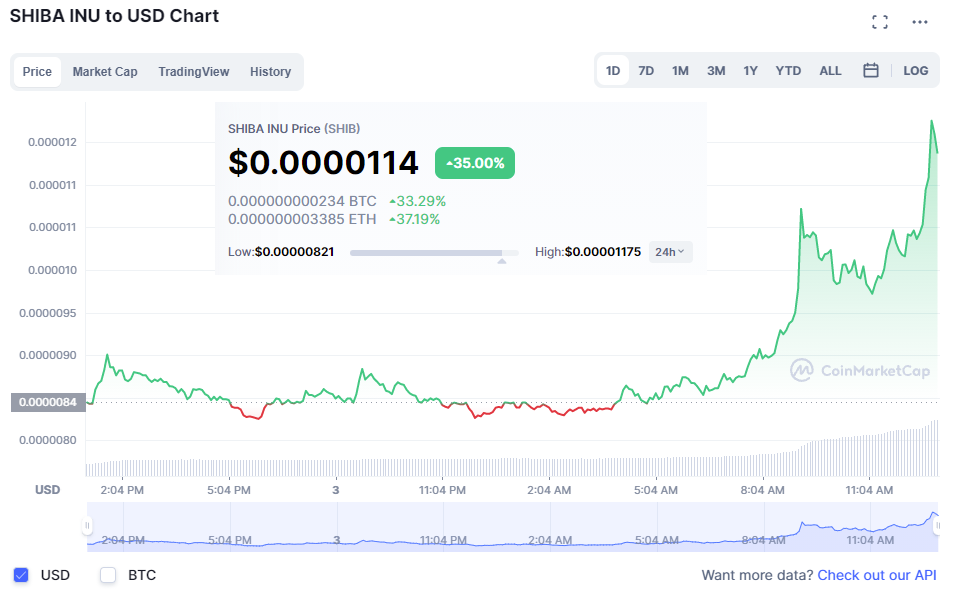The image size is (954, 603).
Task: Expand the 24h low/high period dropdown
Action: [670, 252]
